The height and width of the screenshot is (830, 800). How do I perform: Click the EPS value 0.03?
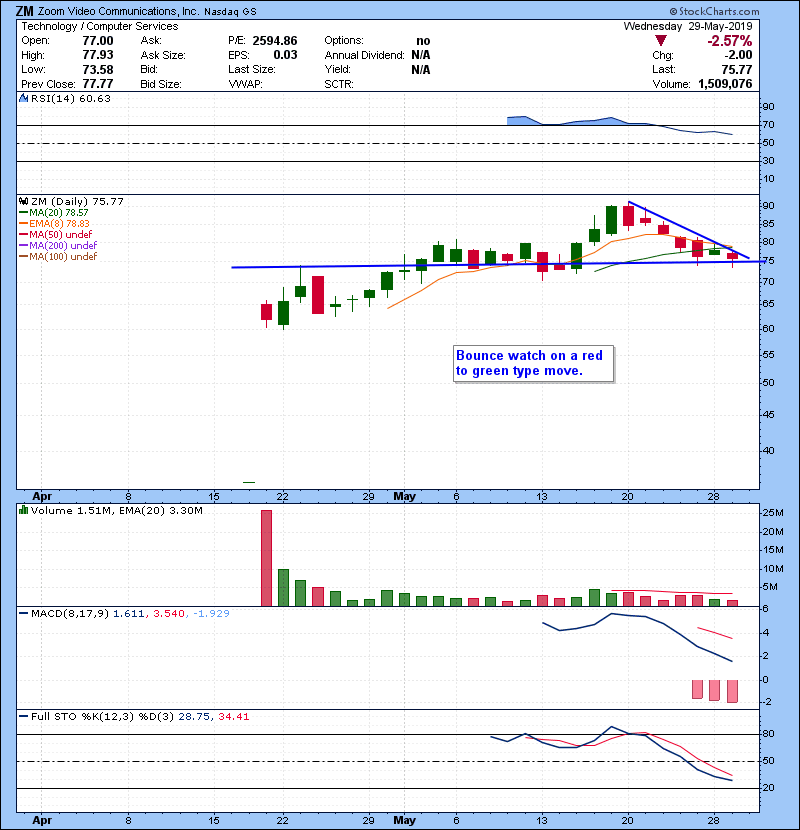(x=285, y=55)
